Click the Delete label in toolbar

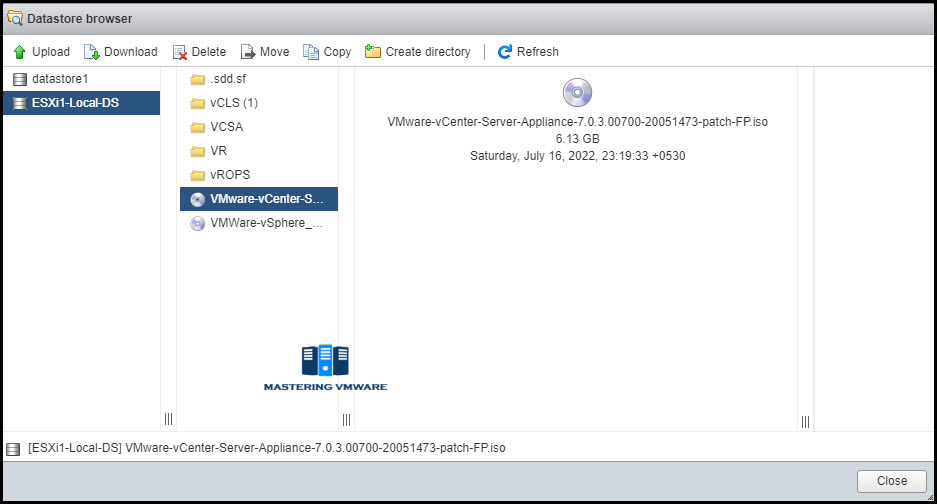coord(209,52)
